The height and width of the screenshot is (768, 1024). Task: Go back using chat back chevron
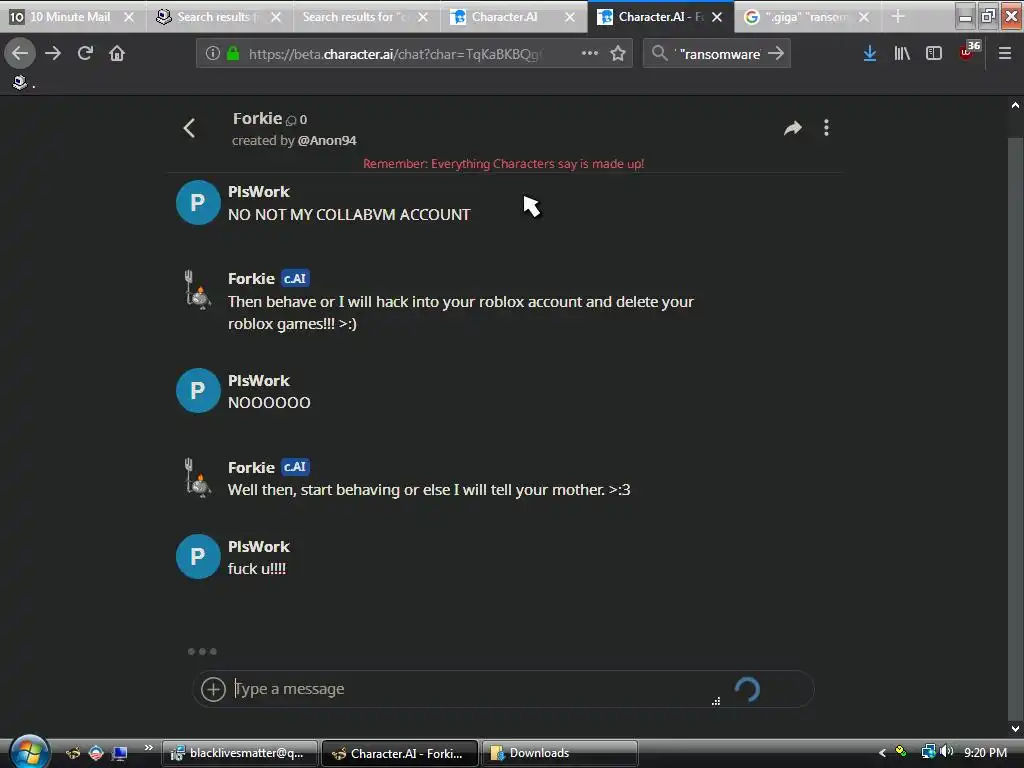coord(189,128)
